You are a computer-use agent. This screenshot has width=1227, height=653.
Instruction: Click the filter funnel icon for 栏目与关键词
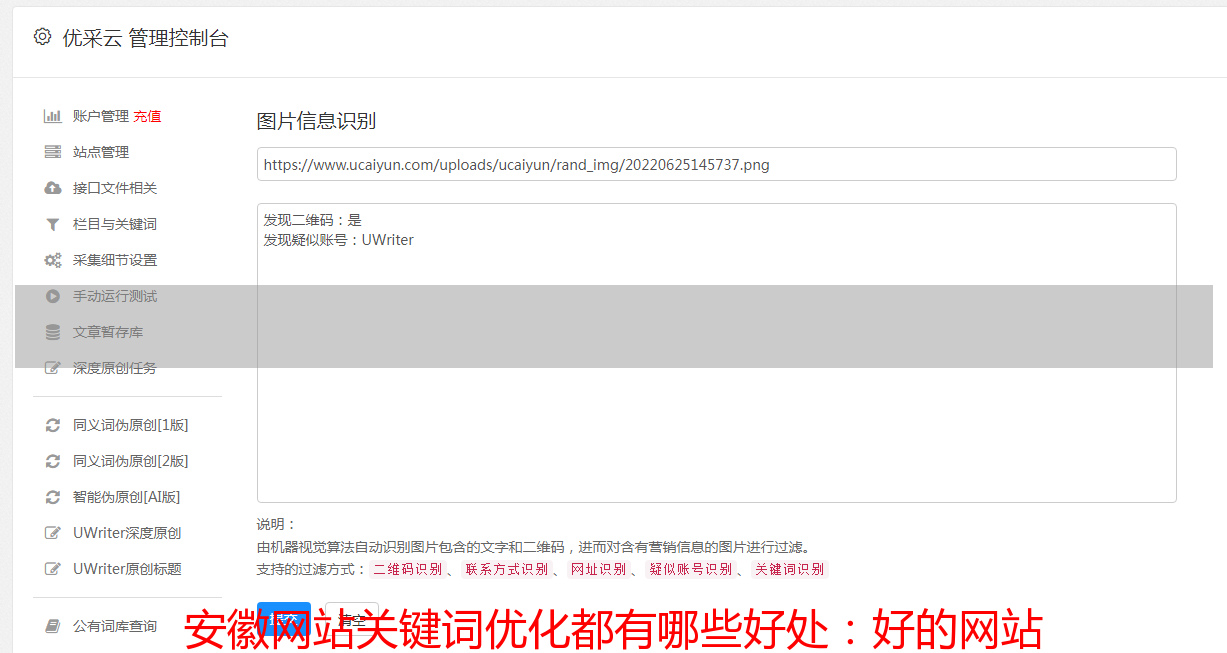[53, 224]
